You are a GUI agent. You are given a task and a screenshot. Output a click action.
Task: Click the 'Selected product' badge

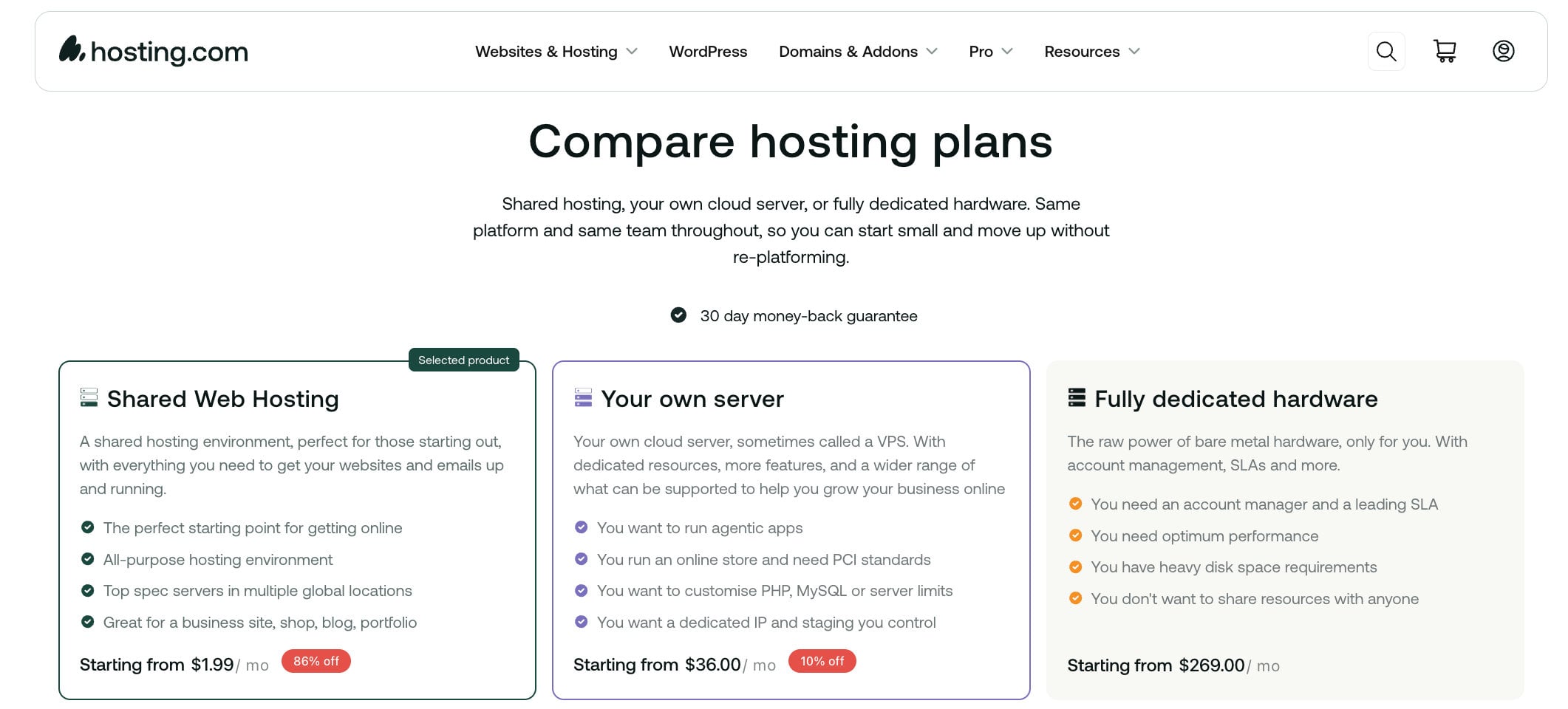click(x=464, y=360)
